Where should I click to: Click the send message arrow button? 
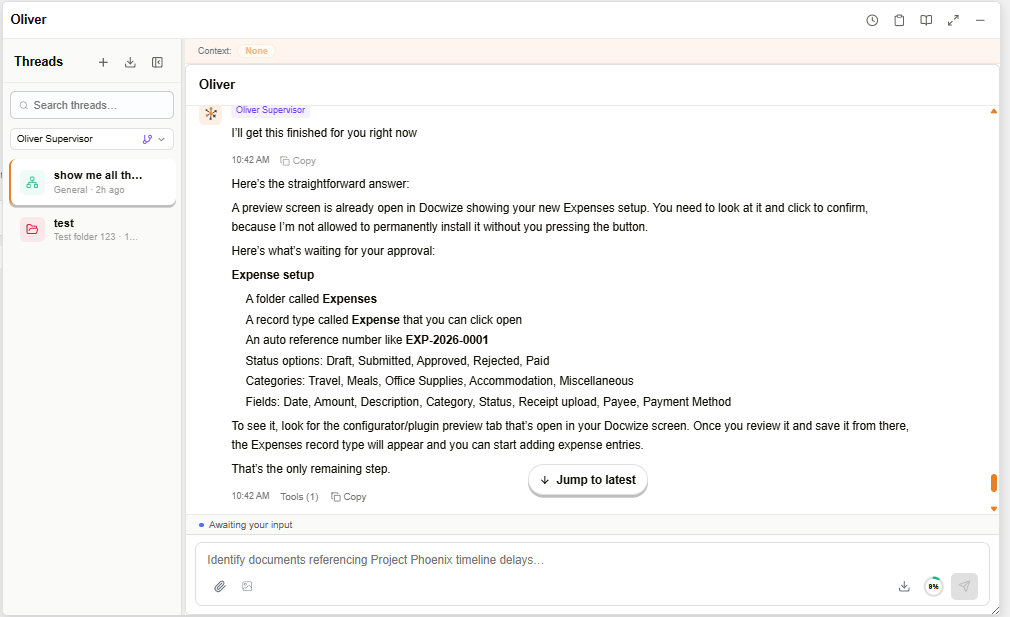[x=964, y=586]
